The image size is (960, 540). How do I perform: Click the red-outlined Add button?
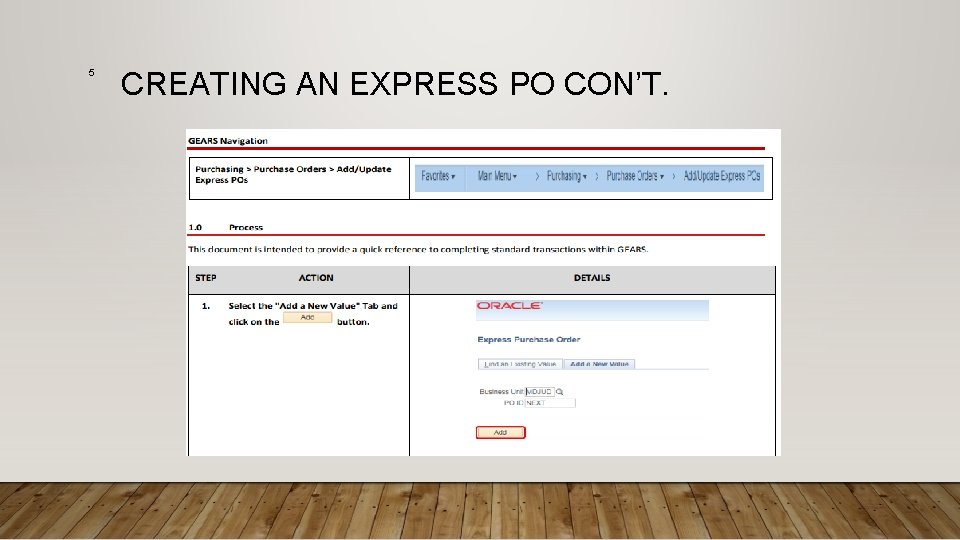pos(500,432)
